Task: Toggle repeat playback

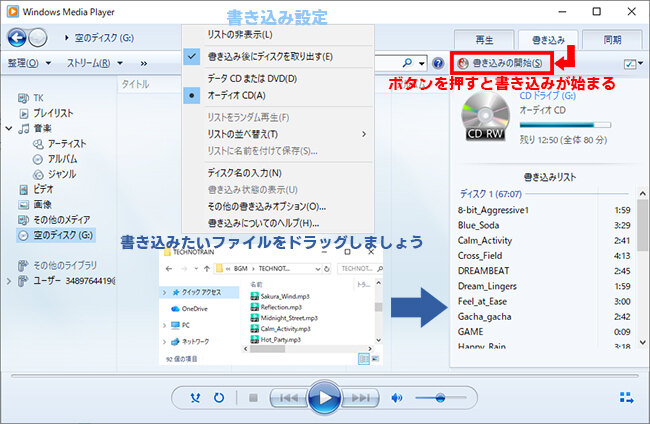Action: coord(219,398)
